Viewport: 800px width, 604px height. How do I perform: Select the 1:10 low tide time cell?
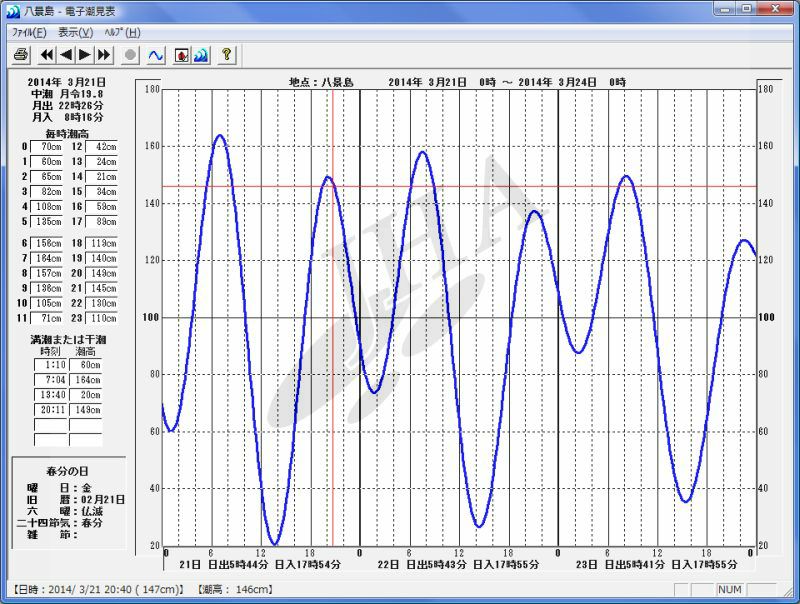(51, 365)
